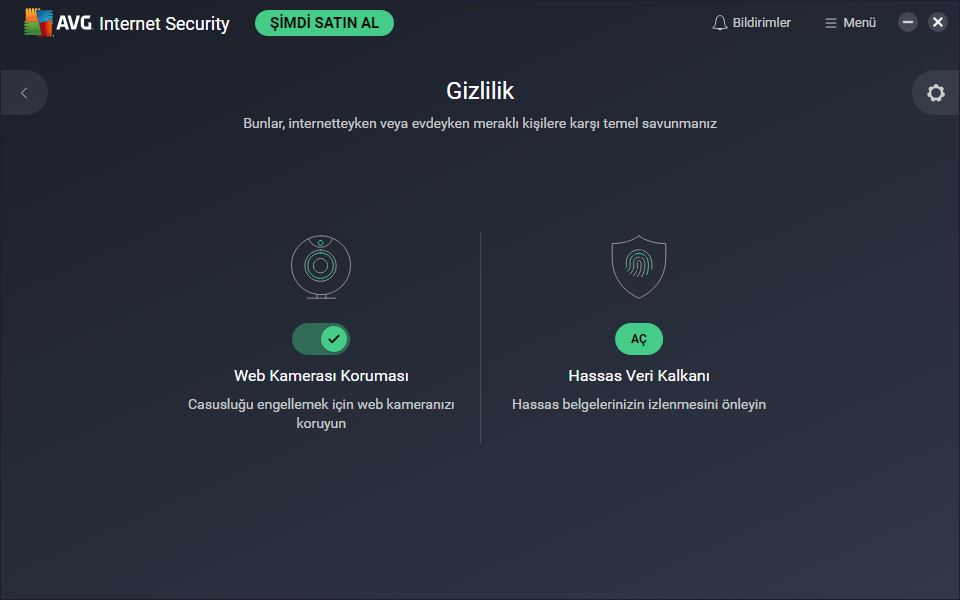This screenshot has height=600, width=960.
Task: Click the AÇ button for Hassas Veri Kalkanı
Action: pyautogui.click(x=639, y=339)
